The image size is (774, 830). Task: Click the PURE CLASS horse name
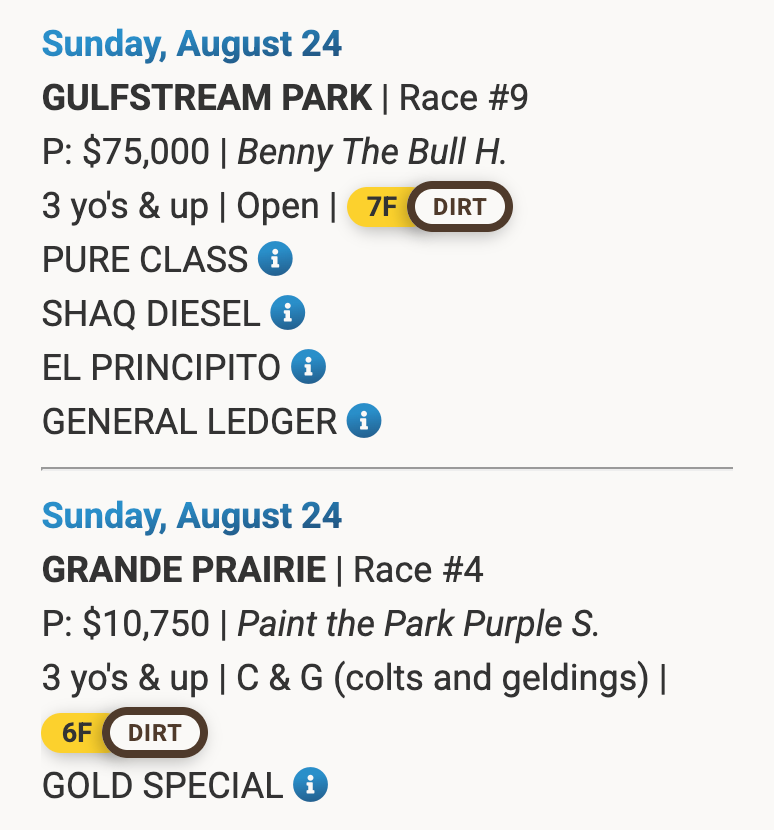pos(145,260)
